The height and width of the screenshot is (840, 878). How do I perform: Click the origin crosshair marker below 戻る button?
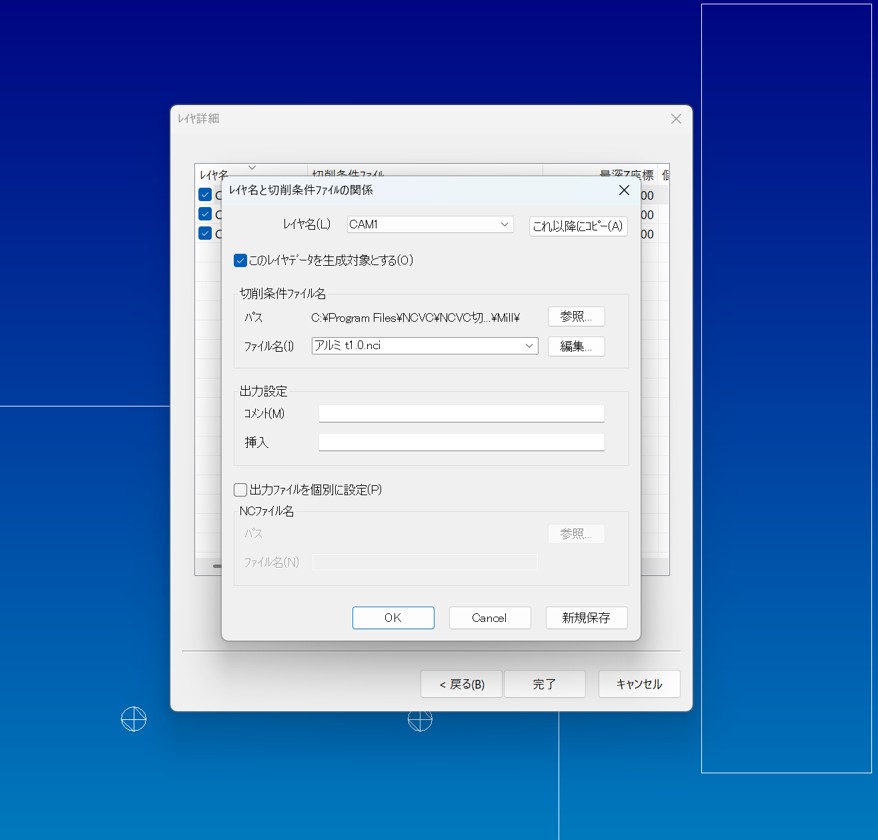point(420,719)
